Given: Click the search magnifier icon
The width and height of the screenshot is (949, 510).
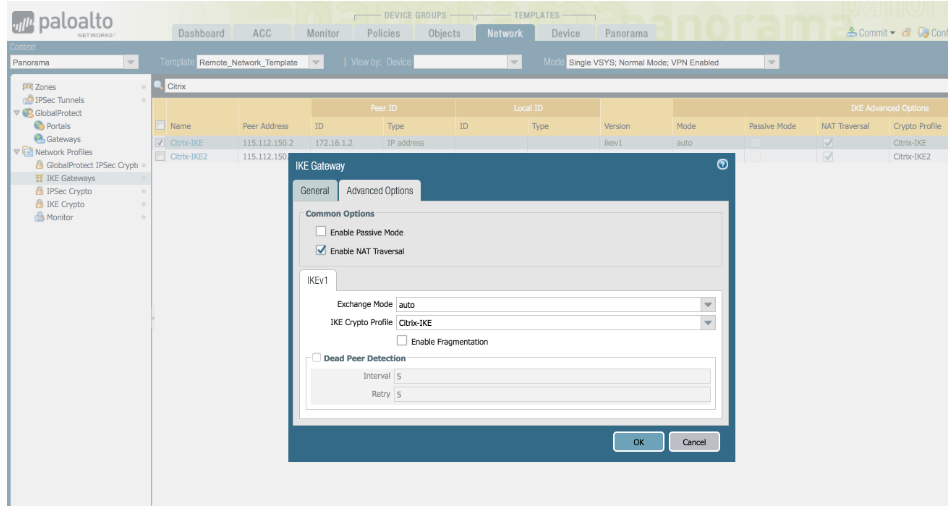Looking at the screenshot, I should point(159,86).
